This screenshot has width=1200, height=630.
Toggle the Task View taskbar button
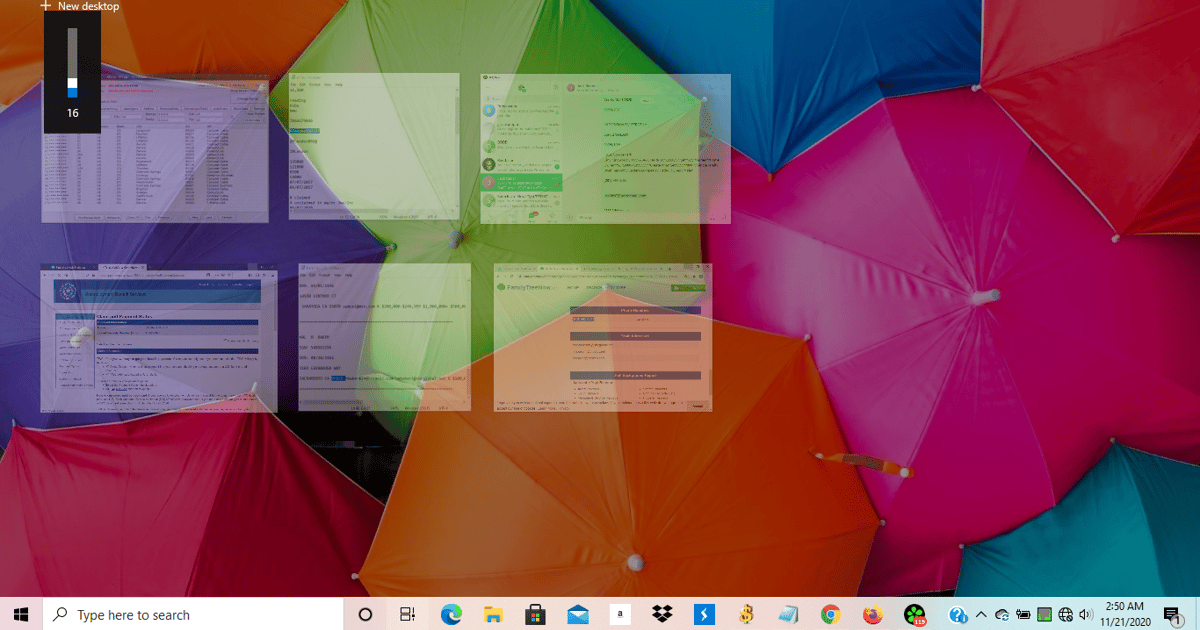(x=408, y=614)
